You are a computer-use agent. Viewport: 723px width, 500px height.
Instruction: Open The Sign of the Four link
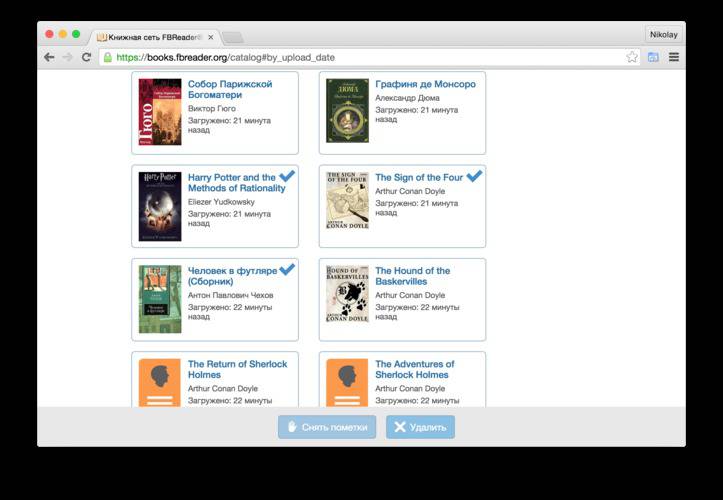pyautogui.click(x=419, y=178)
